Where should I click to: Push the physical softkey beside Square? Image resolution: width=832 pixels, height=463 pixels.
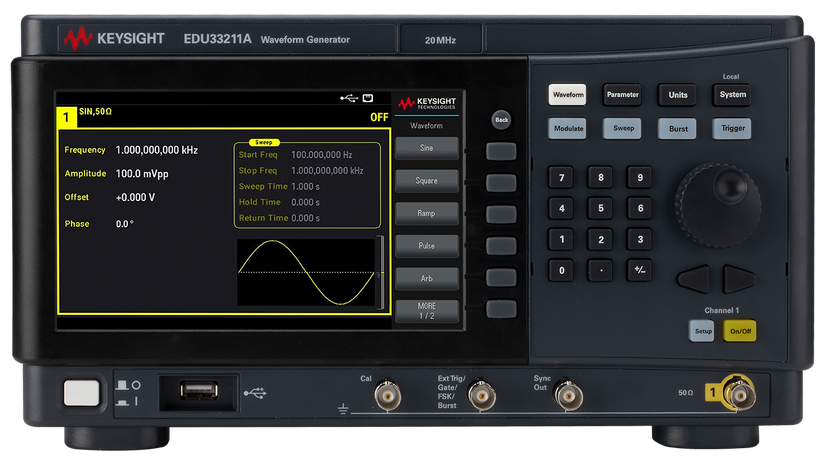(x=501, y=183)
